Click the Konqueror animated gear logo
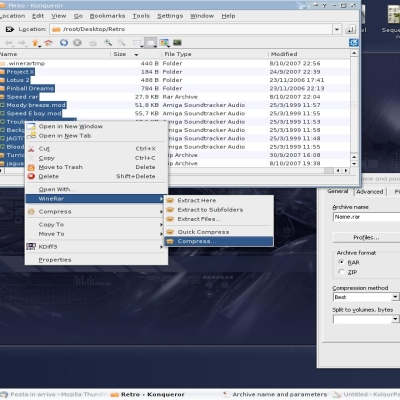The width and height of the screenshot is (400, 400). [x=353, y=43]
